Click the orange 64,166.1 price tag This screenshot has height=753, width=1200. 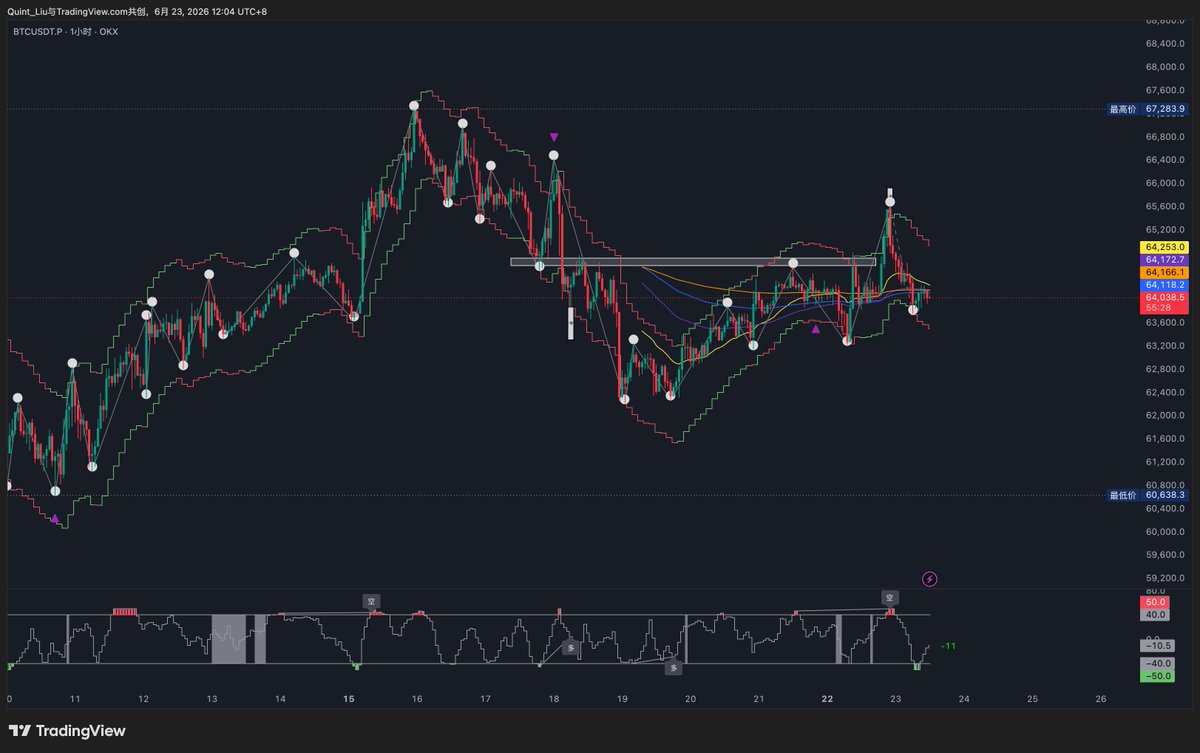[1165, 272]
